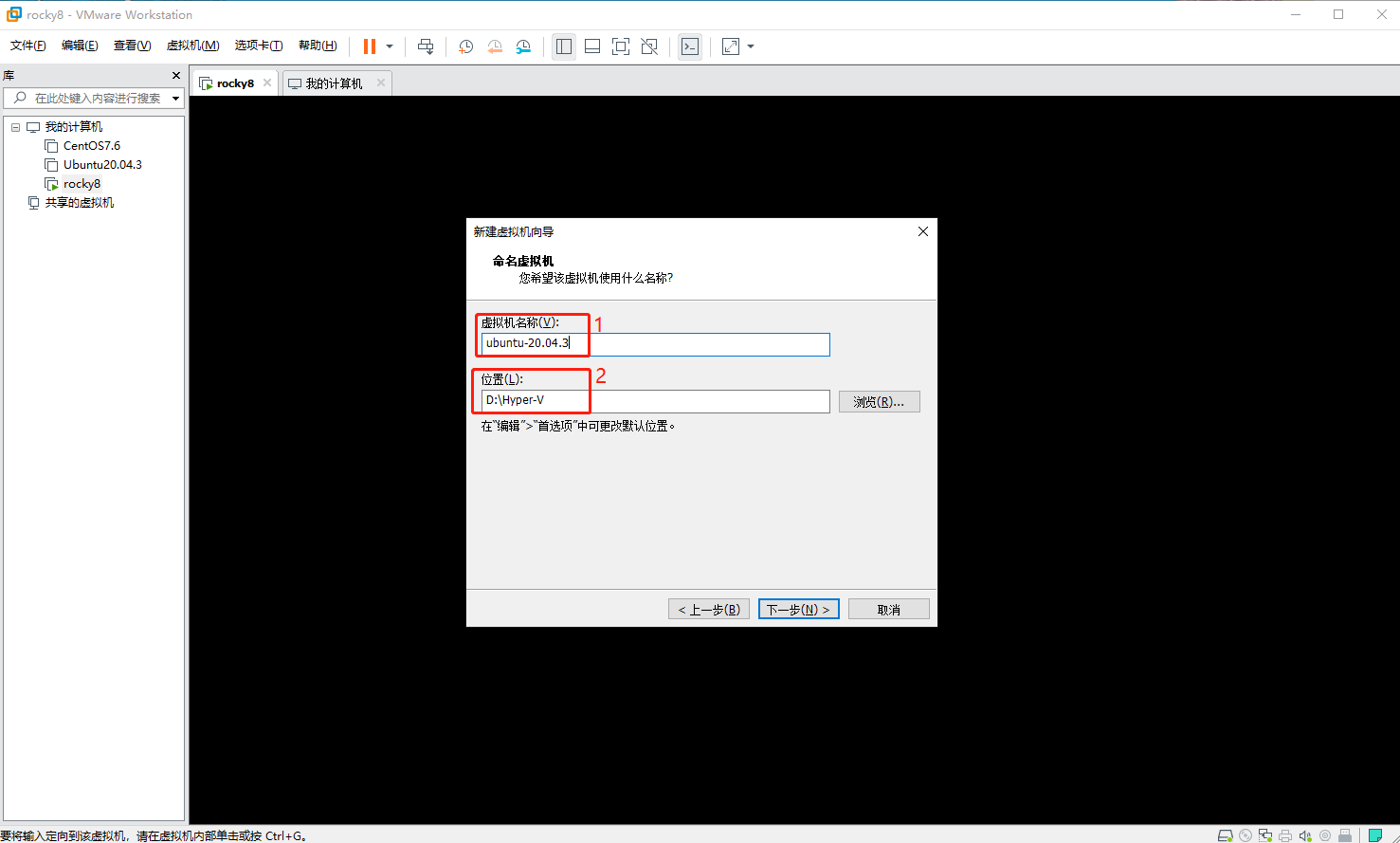This screenshot has height=843, width=1400.
Task: Click the stretch guest display icon
Action: click(731, 46)
